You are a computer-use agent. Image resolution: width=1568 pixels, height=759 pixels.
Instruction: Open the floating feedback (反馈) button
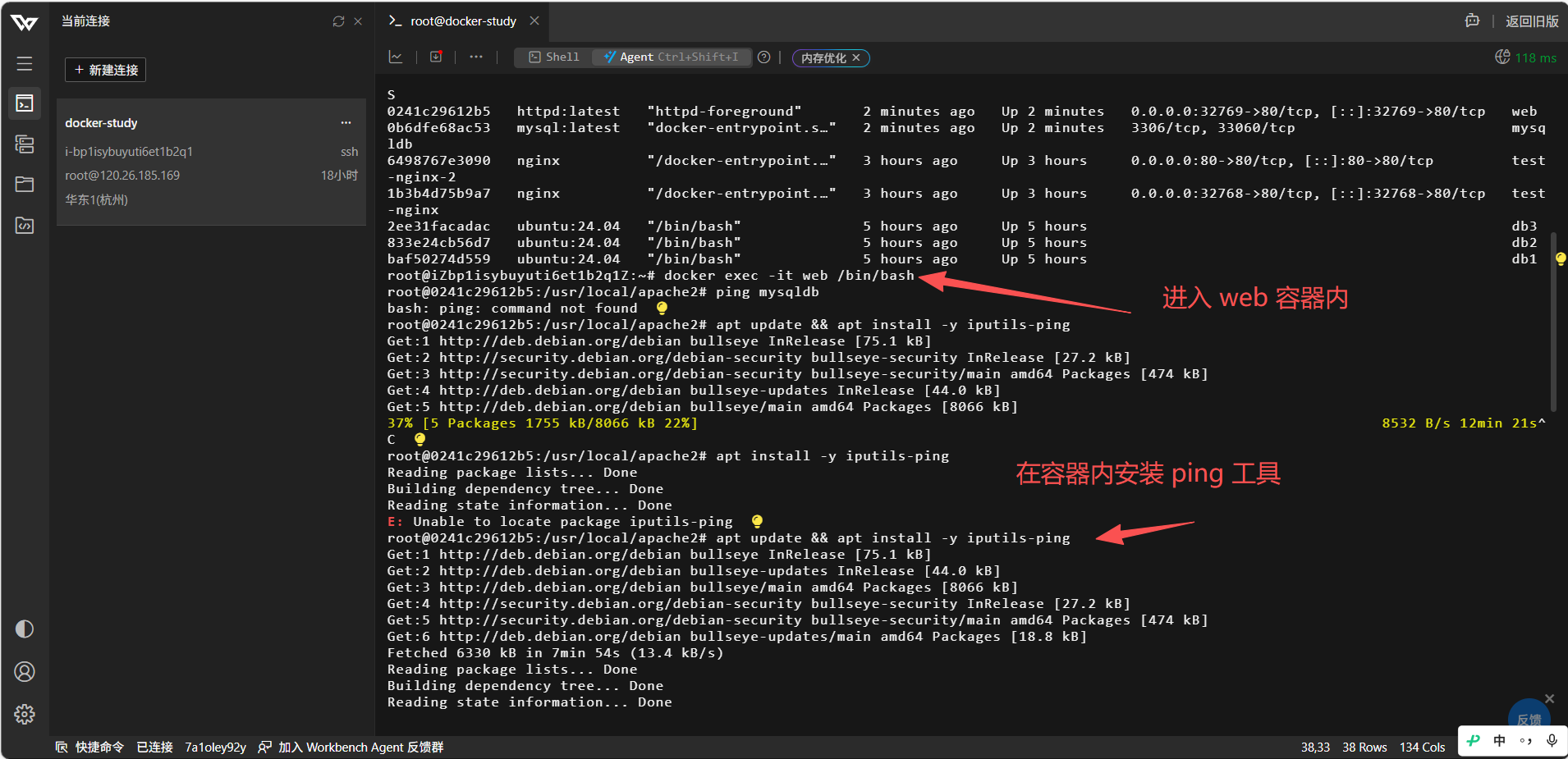point(1529,718)
